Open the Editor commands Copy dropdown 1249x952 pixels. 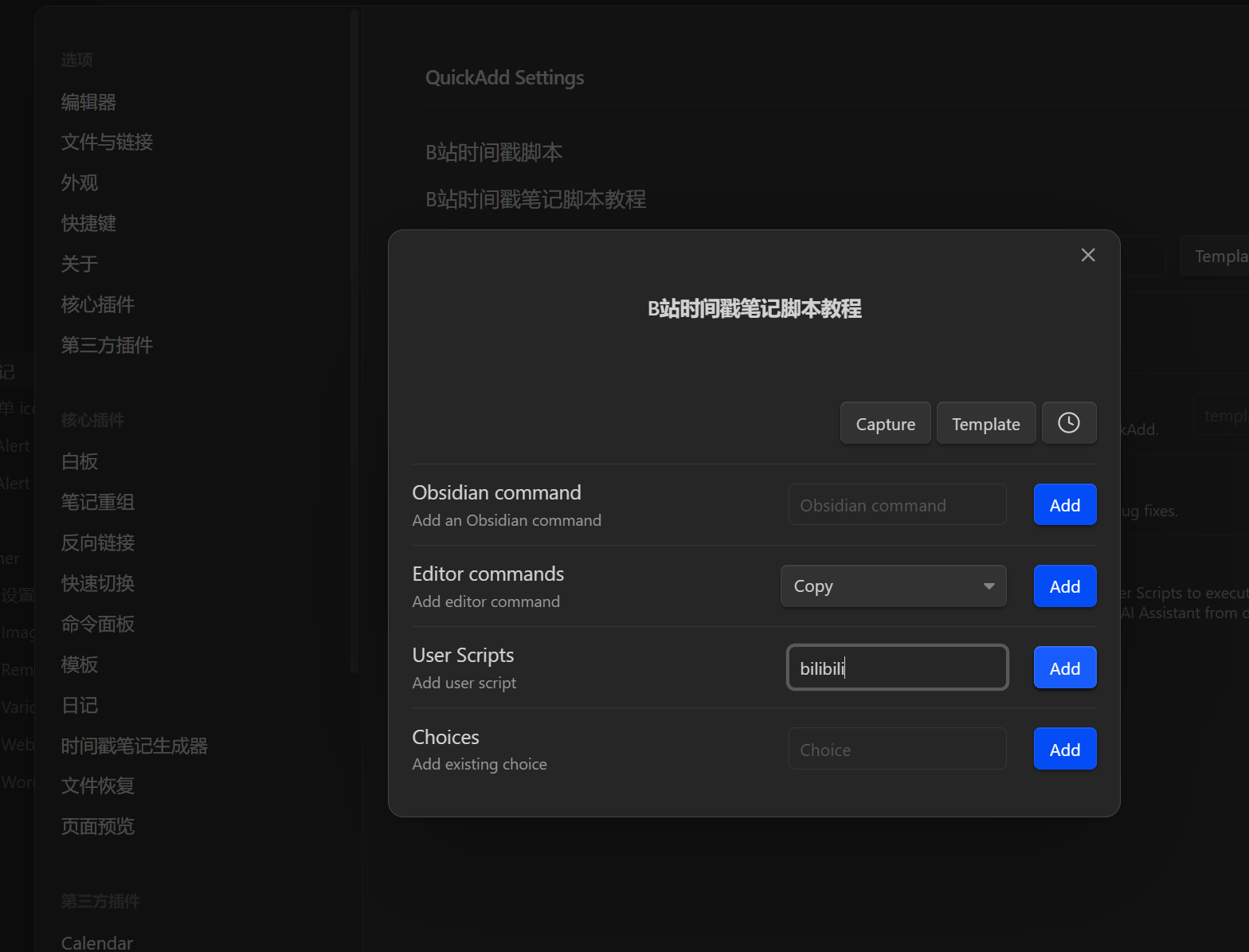pyautogui.click(x=893, y=586)
